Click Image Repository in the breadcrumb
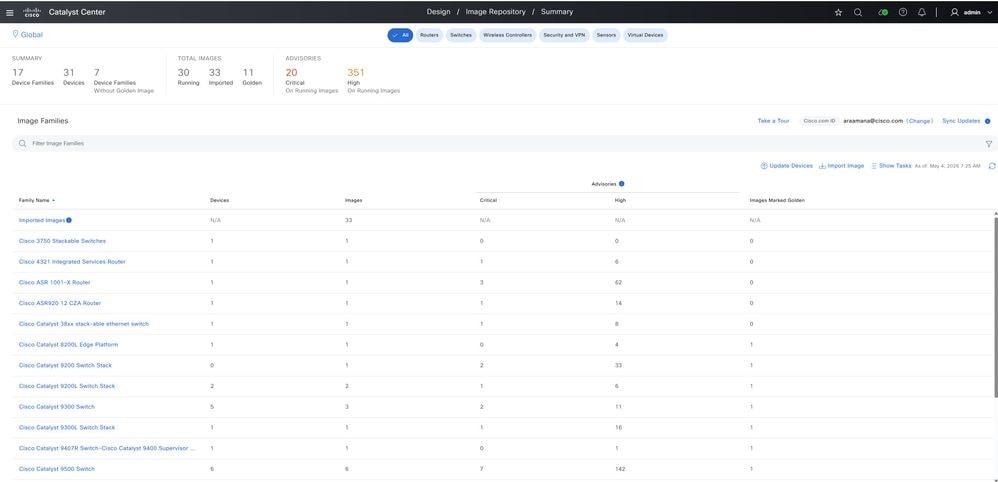Screen dimensions: 998x482 (x=495, y=12)
